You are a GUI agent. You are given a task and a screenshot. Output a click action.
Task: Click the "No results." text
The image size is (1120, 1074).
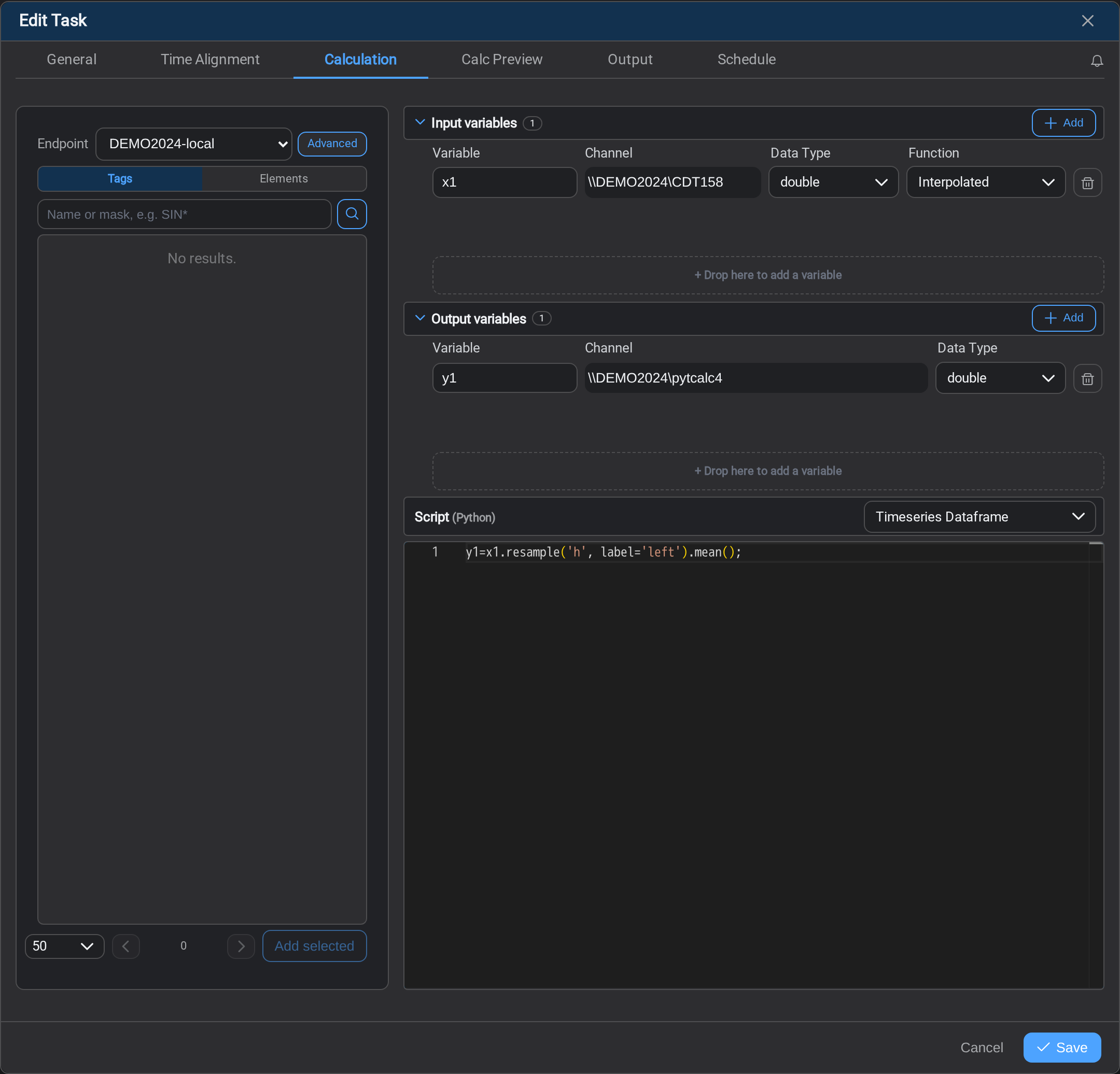point(202,259)
